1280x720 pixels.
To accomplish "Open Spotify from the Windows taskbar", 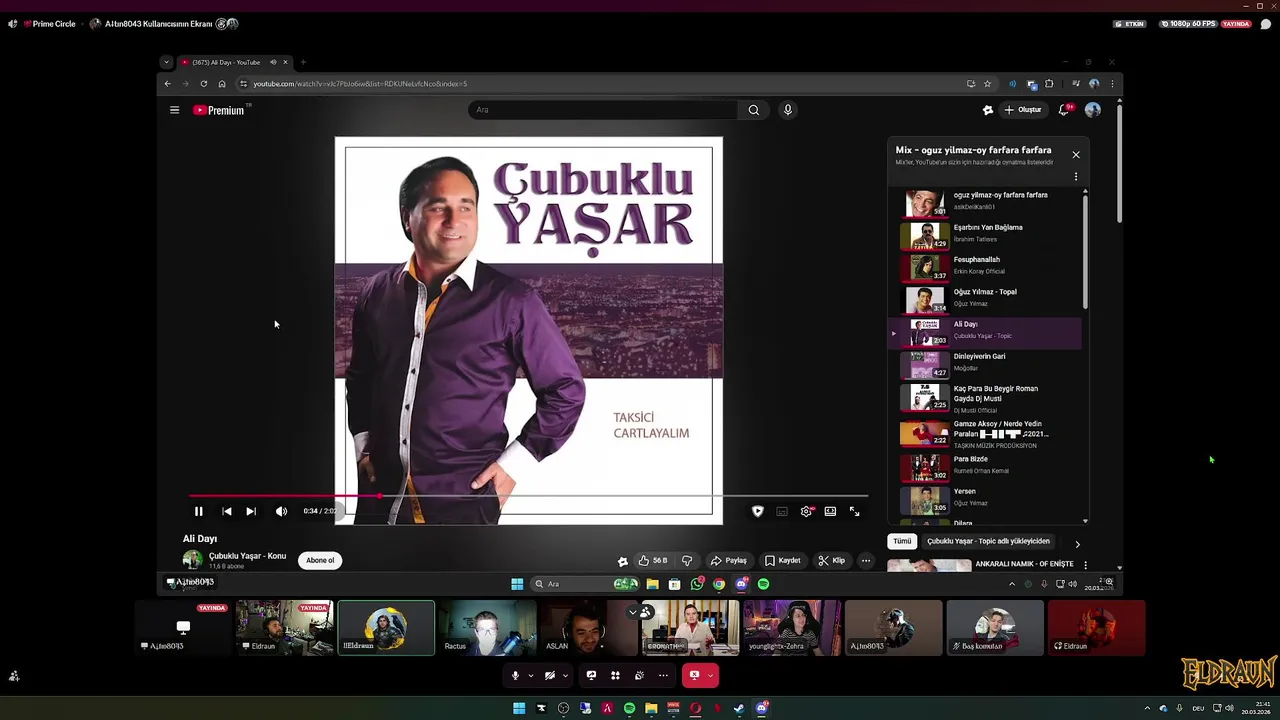I will point(629,708).
